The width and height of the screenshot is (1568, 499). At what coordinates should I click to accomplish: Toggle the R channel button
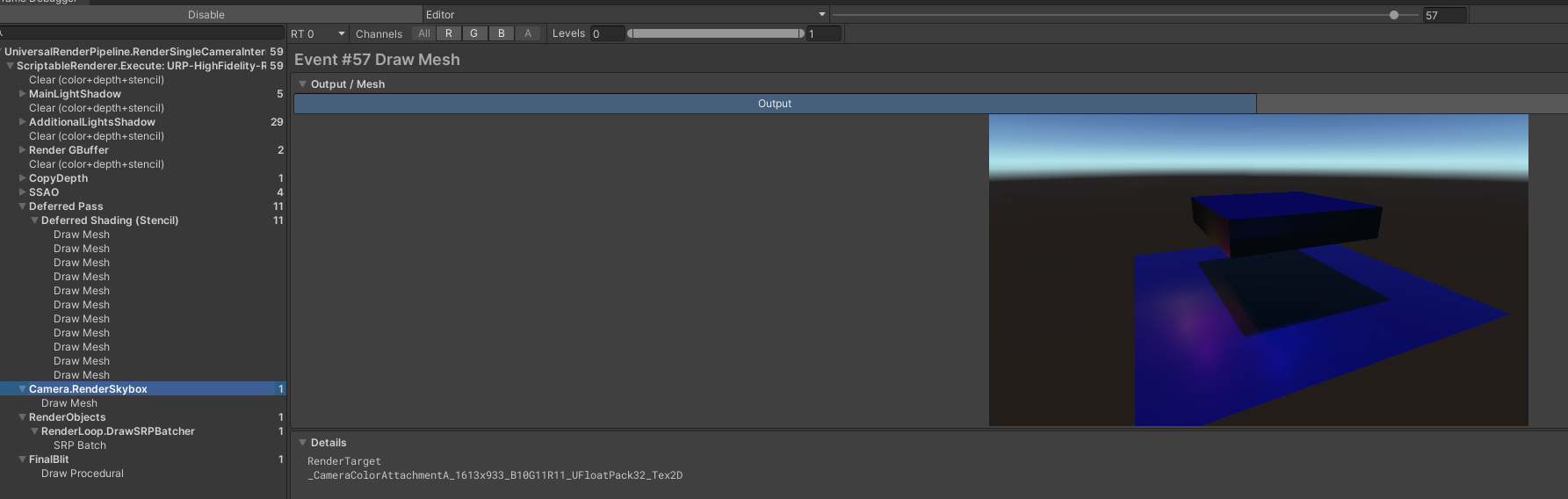[449, 34]
